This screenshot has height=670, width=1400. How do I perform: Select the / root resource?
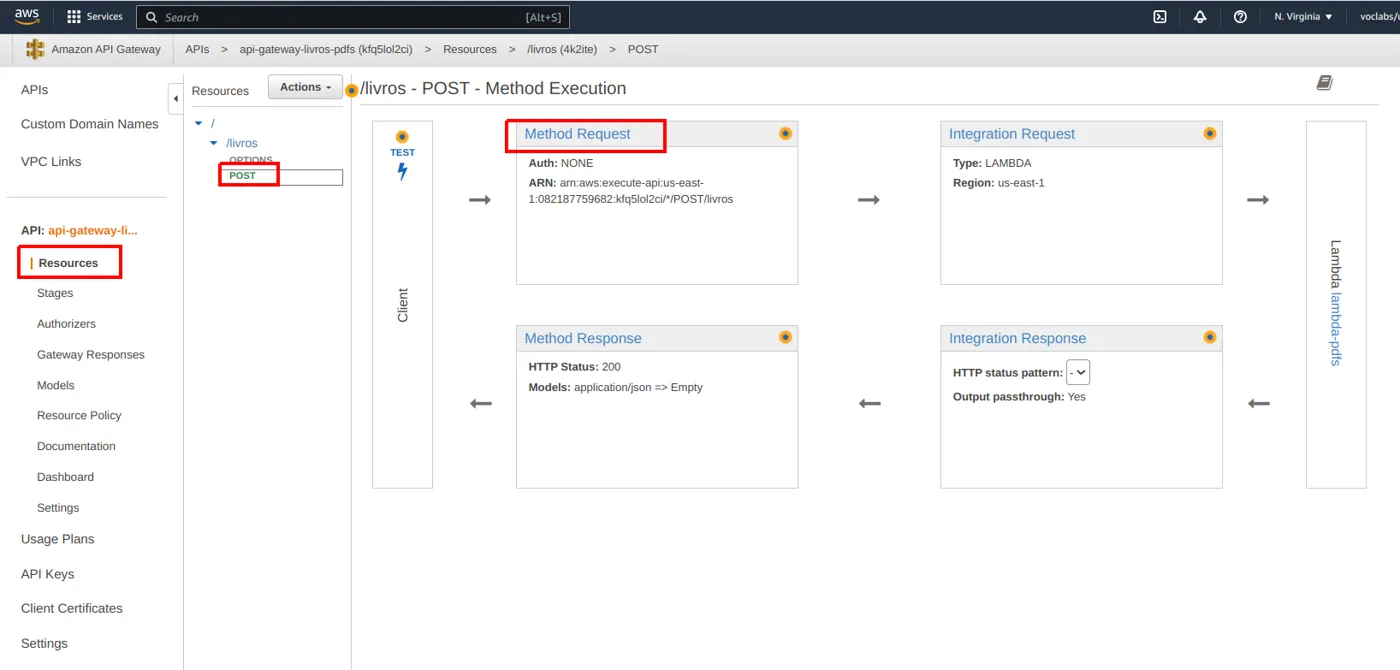[213, 123]
